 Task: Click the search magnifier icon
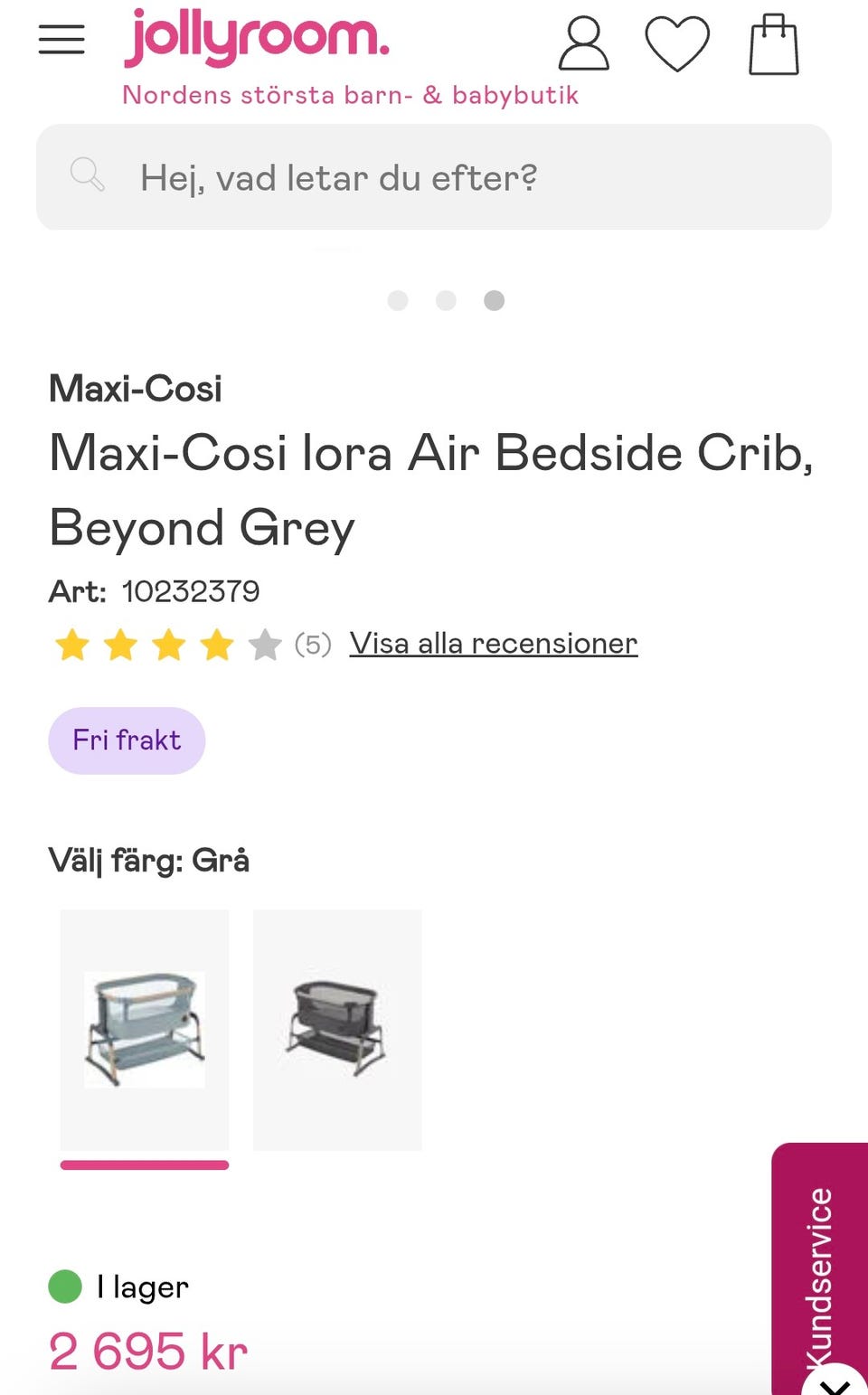click(88, 174)
